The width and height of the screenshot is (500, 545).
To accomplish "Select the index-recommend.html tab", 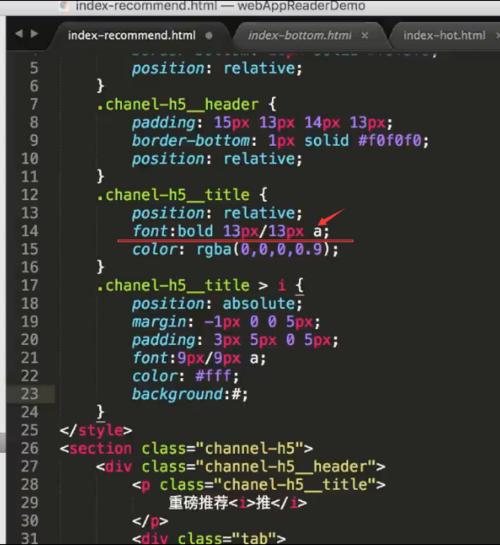I will click(132, 35).
